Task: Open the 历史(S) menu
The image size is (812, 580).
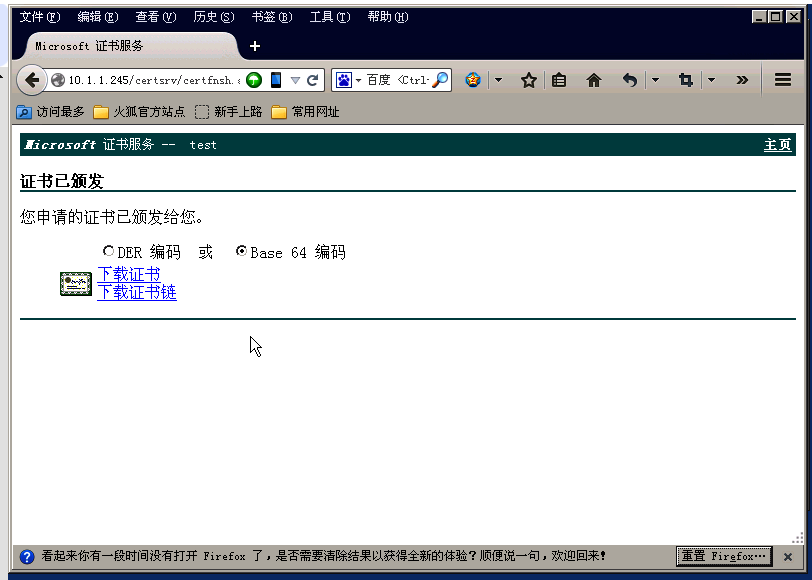Action: pyautogui.click(x=214, y=17)
